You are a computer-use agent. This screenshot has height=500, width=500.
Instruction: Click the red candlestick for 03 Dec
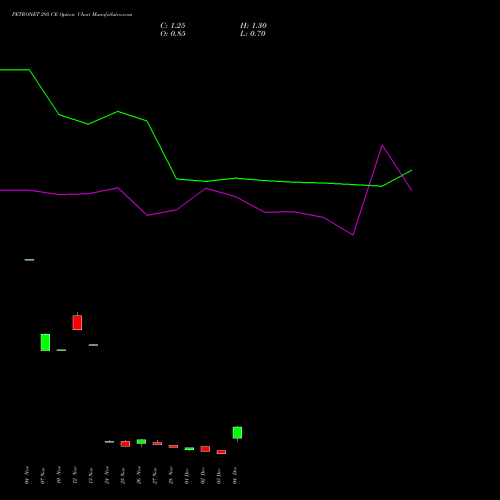coord(221,452)
